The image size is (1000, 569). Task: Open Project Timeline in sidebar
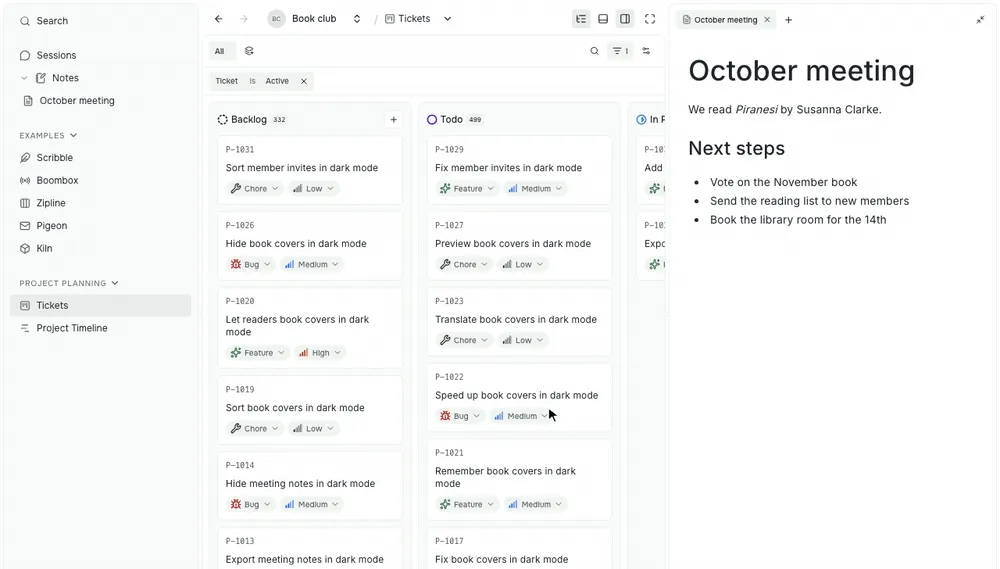pos(71,328)
